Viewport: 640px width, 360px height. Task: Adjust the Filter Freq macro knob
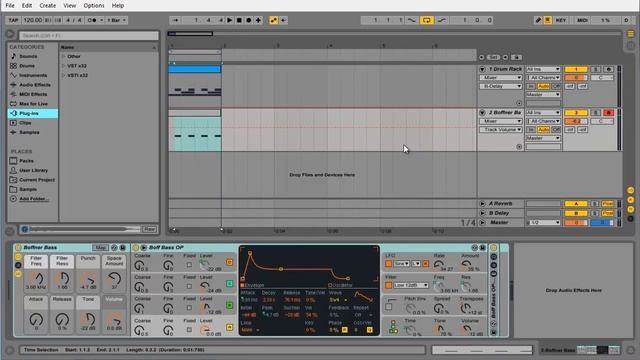pos(36,279)
